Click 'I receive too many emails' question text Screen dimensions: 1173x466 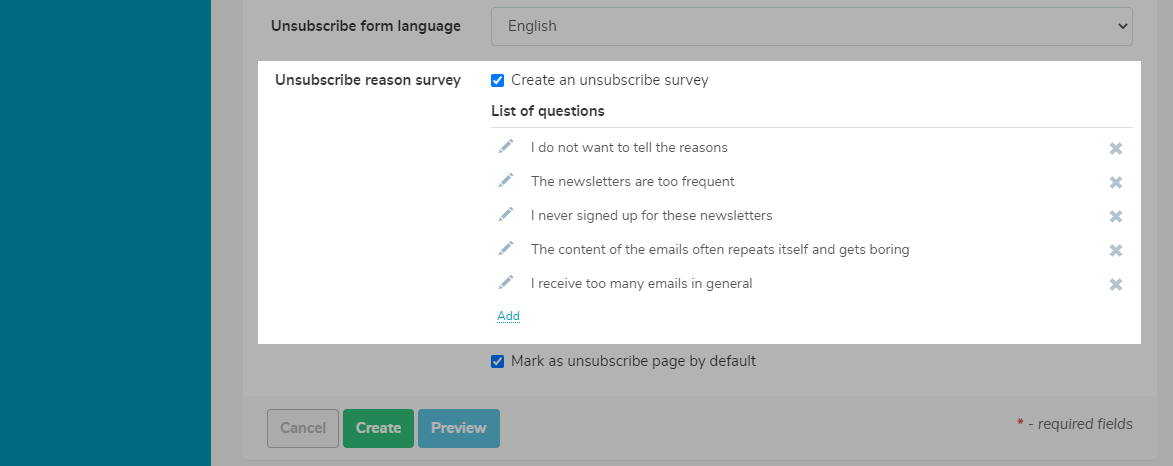click(x=641, y=284)
